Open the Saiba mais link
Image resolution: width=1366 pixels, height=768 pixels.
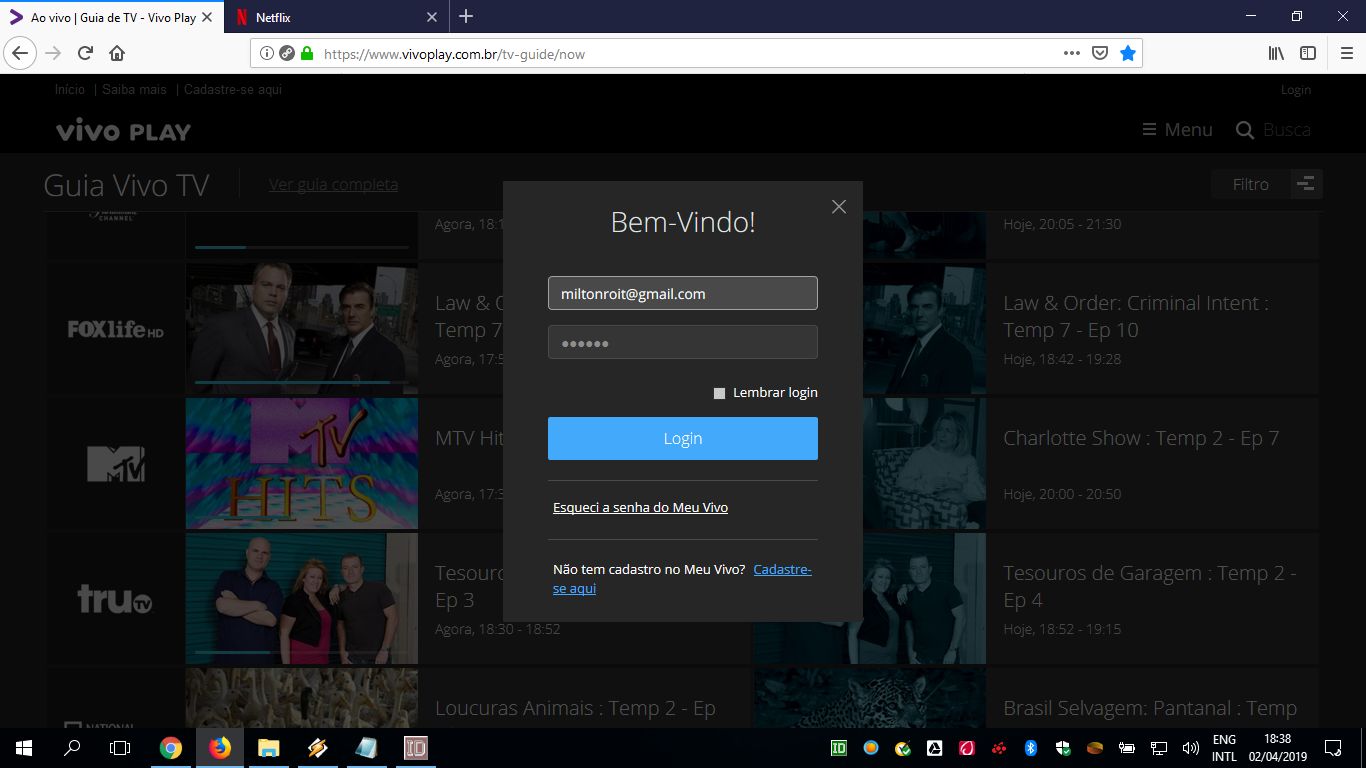[x=134, y=90]
